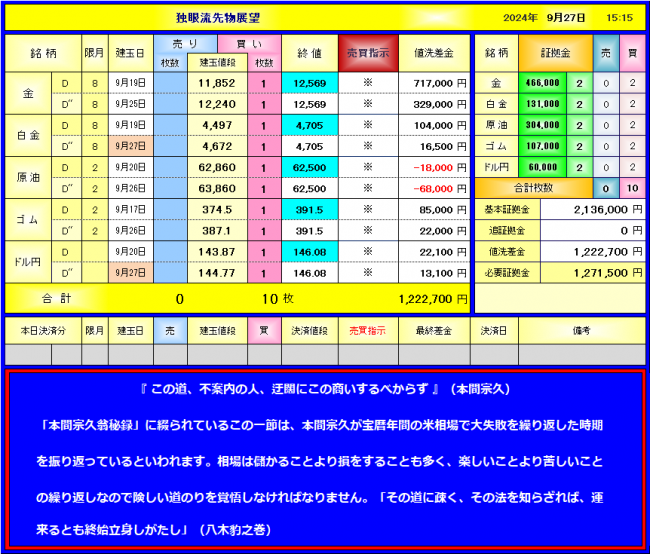The height and width of the screenshot is (554, 650).
Task: Click the red loss value -18,000 円
Action: 434,168
